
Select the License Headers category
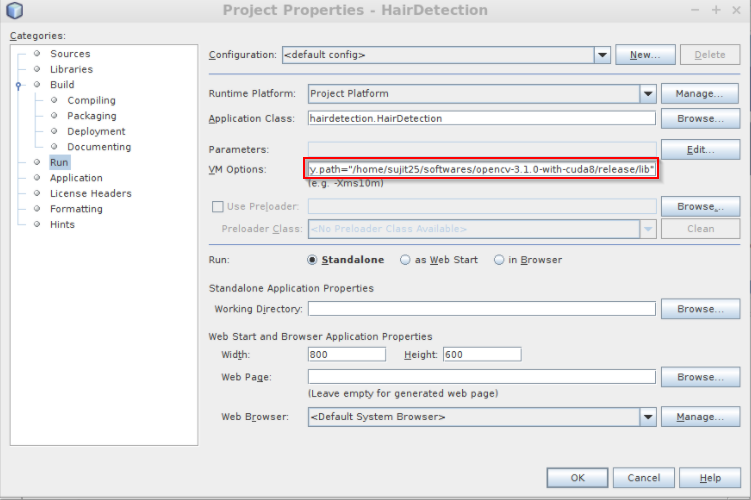(91, 193)
